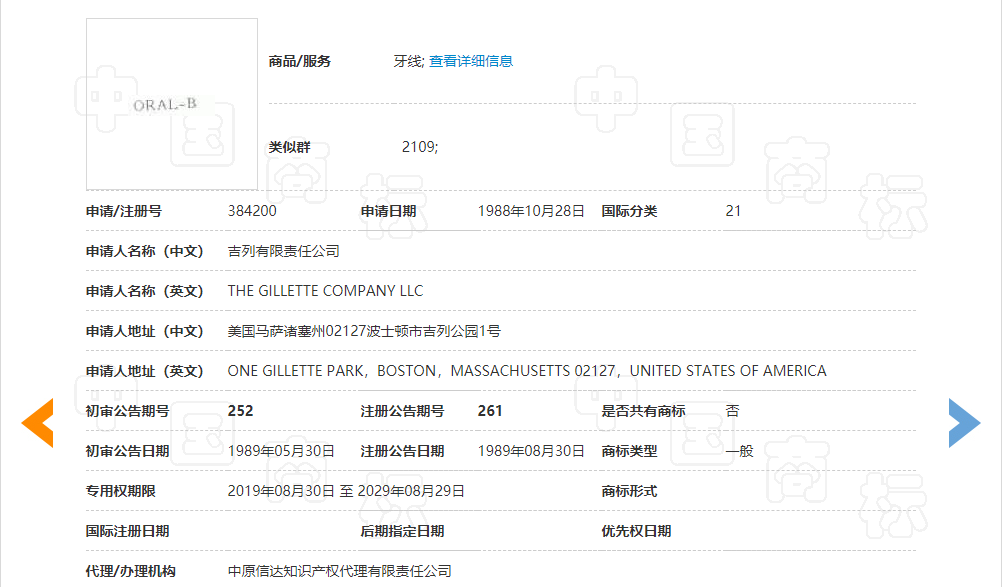This screenshot has width=1004, height=587.
Task: Click the 是否共有商标 label
Action: tap(643, 411)
